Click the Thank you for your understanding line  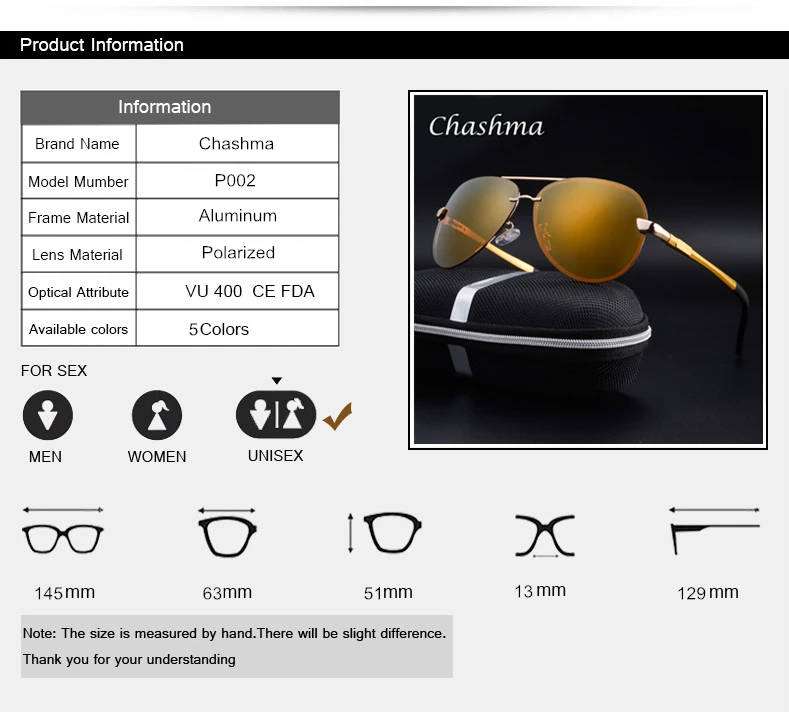pyautogui.click(x=129, y=660)
